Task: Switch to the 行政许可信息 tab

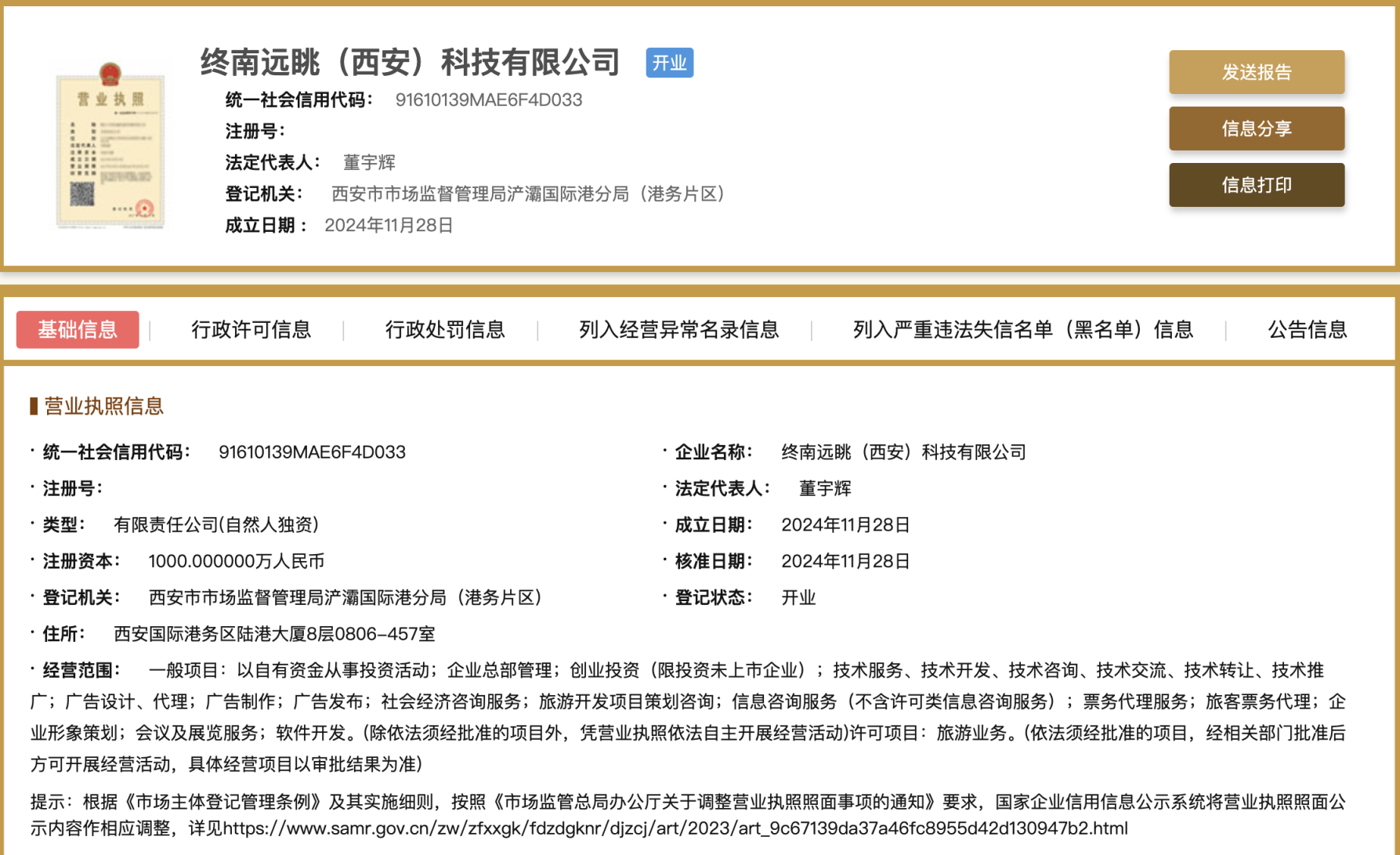Action: (x=251, y=330)
